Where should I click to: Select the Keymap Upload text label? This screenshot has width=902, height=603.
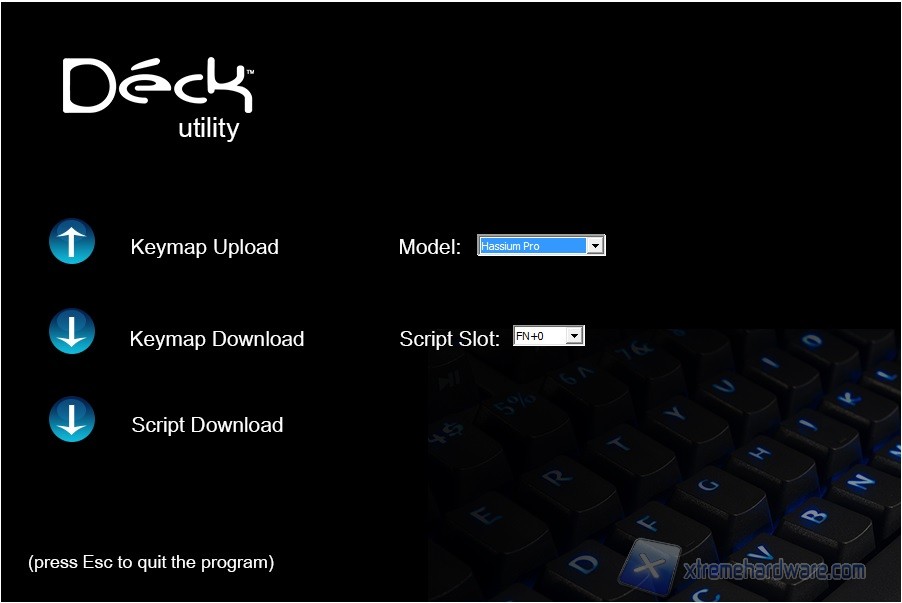click(x=205, y=247)
